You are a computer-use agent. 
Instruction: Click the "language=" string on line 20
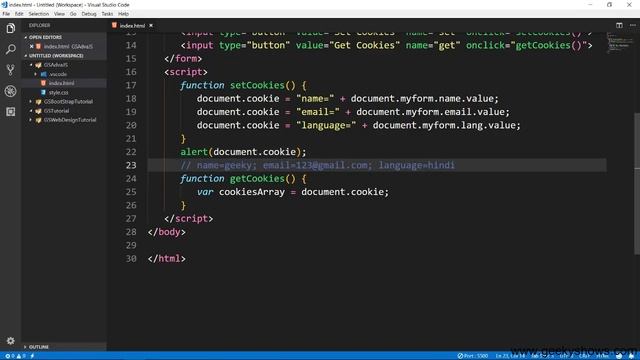coord(326,125)
